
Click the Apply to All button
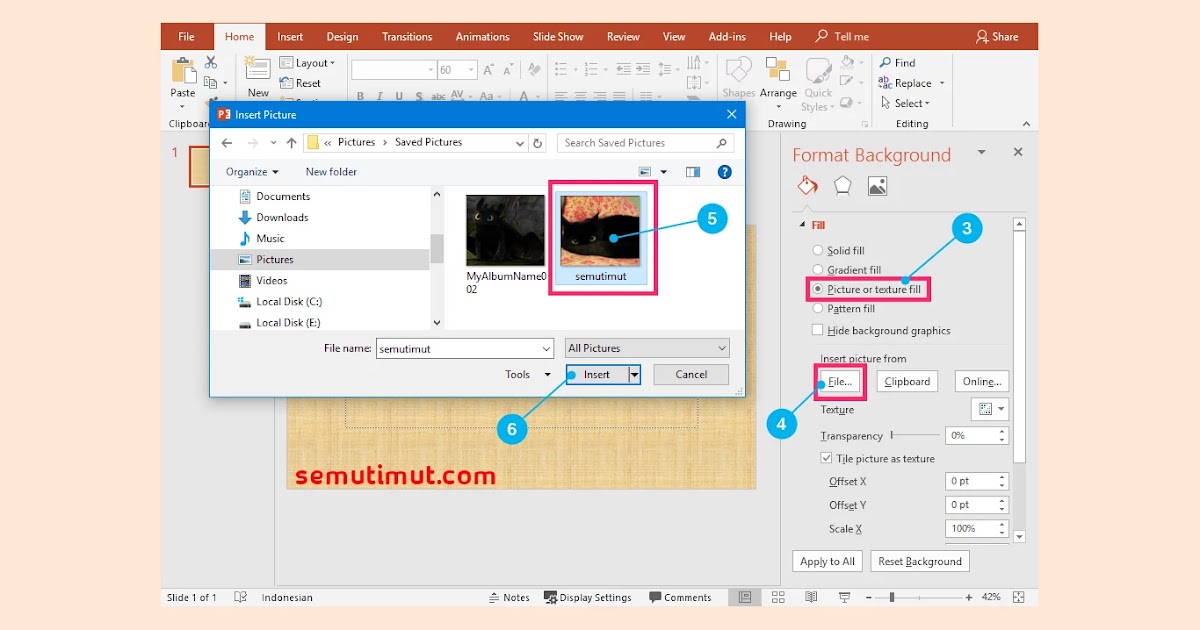[827, 561]
